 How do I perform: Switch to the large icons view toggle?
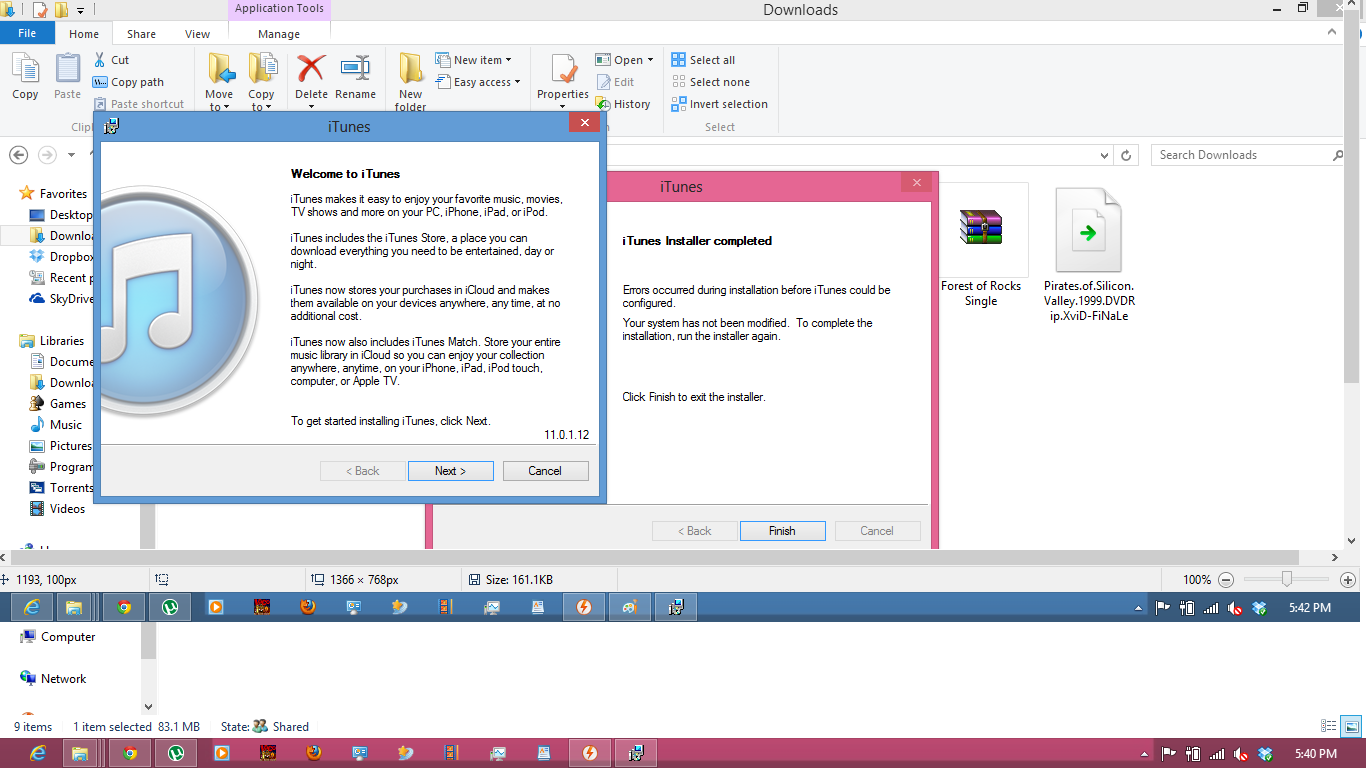click(1351, 727)
